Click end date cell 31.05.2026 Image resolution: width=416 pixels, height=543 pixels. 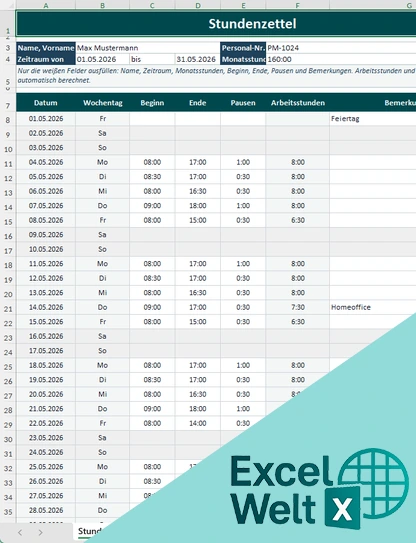(197, 59)
